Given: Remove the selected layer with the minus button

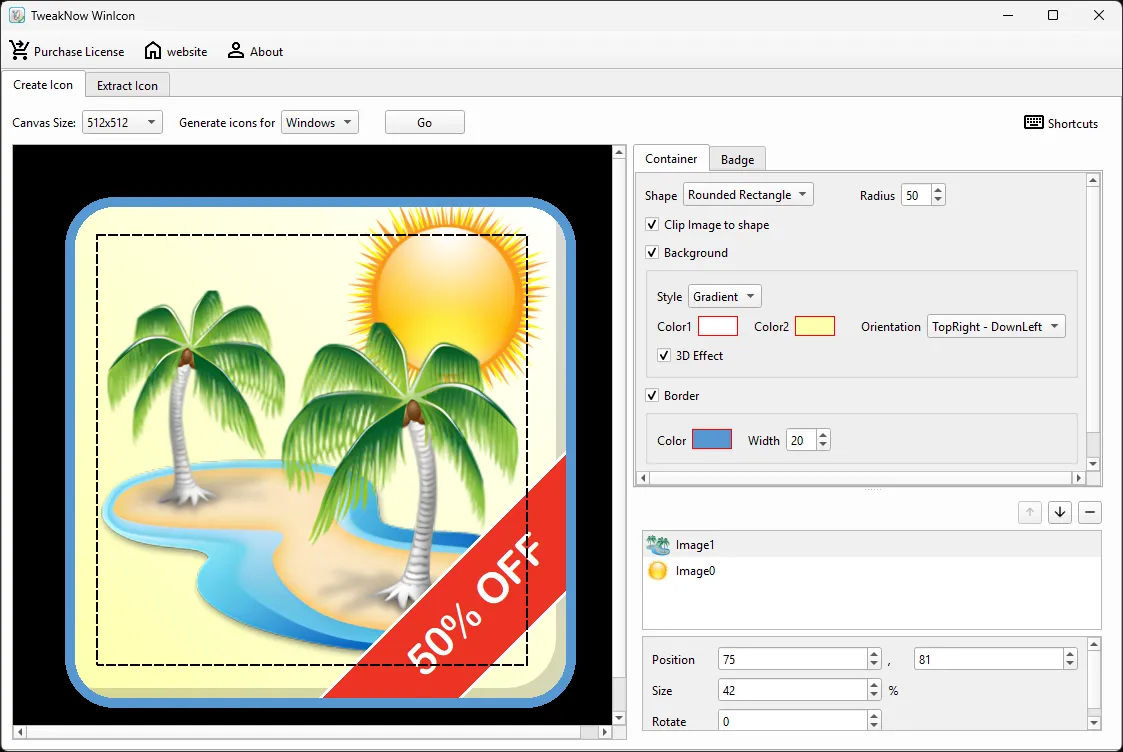Looking at the screenshot, I should pyautogui.click(x=1089, y=512).
